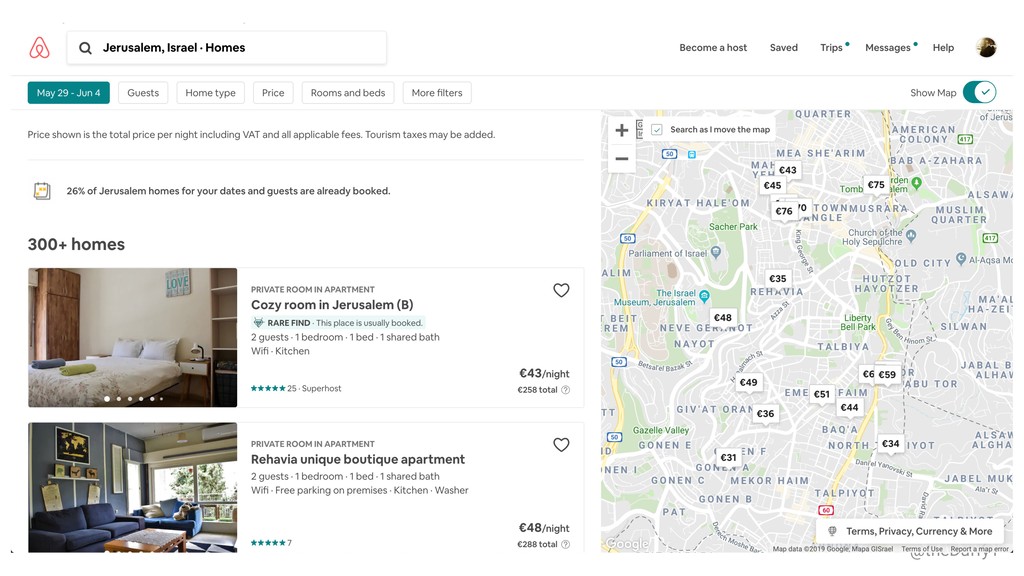
Task: Expand the Price filter
Action: tap(273, 93)
